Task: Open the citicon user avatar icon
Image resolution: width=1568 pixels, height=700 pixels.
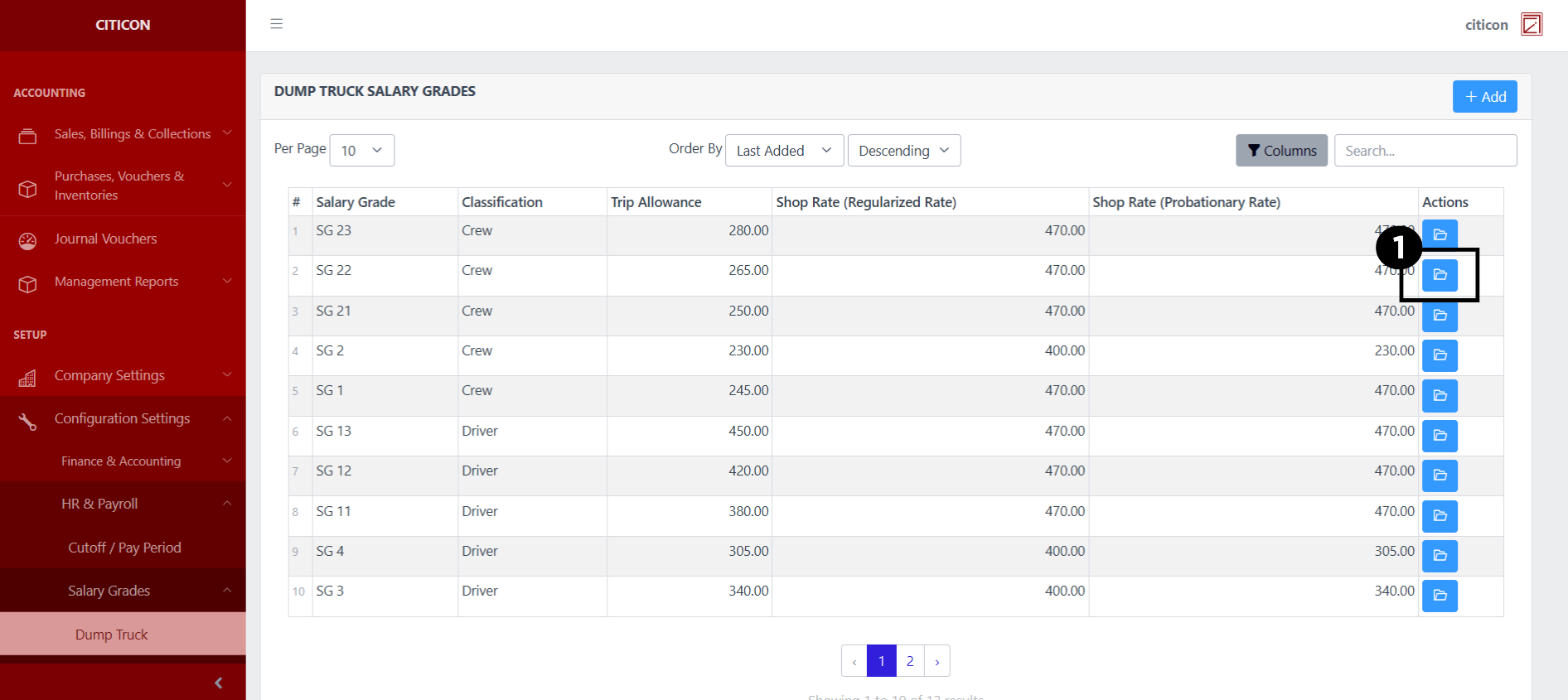Action: pos(1531,25)
